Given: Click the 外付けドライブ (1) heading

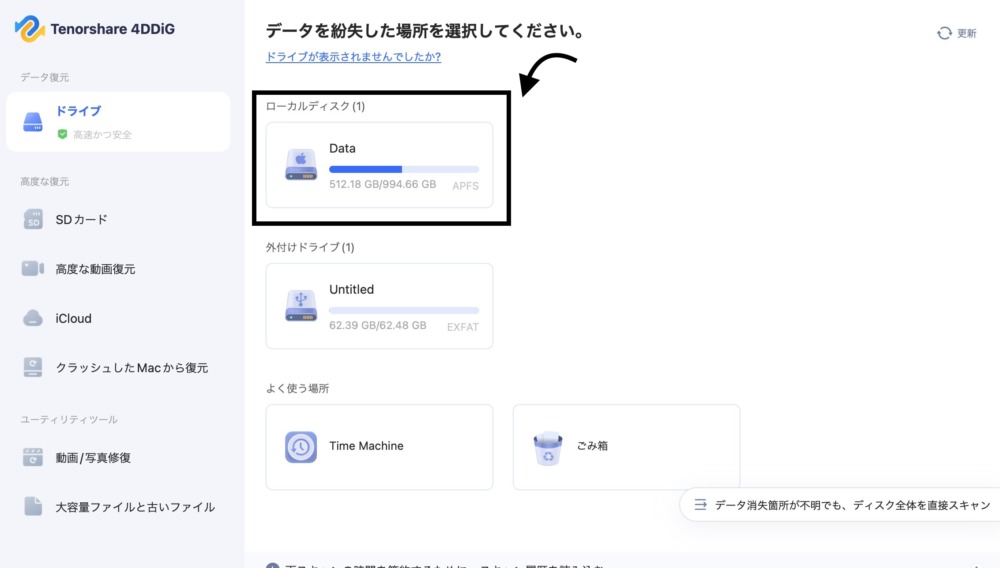Looking at the screenshot, I should (310, 247).
